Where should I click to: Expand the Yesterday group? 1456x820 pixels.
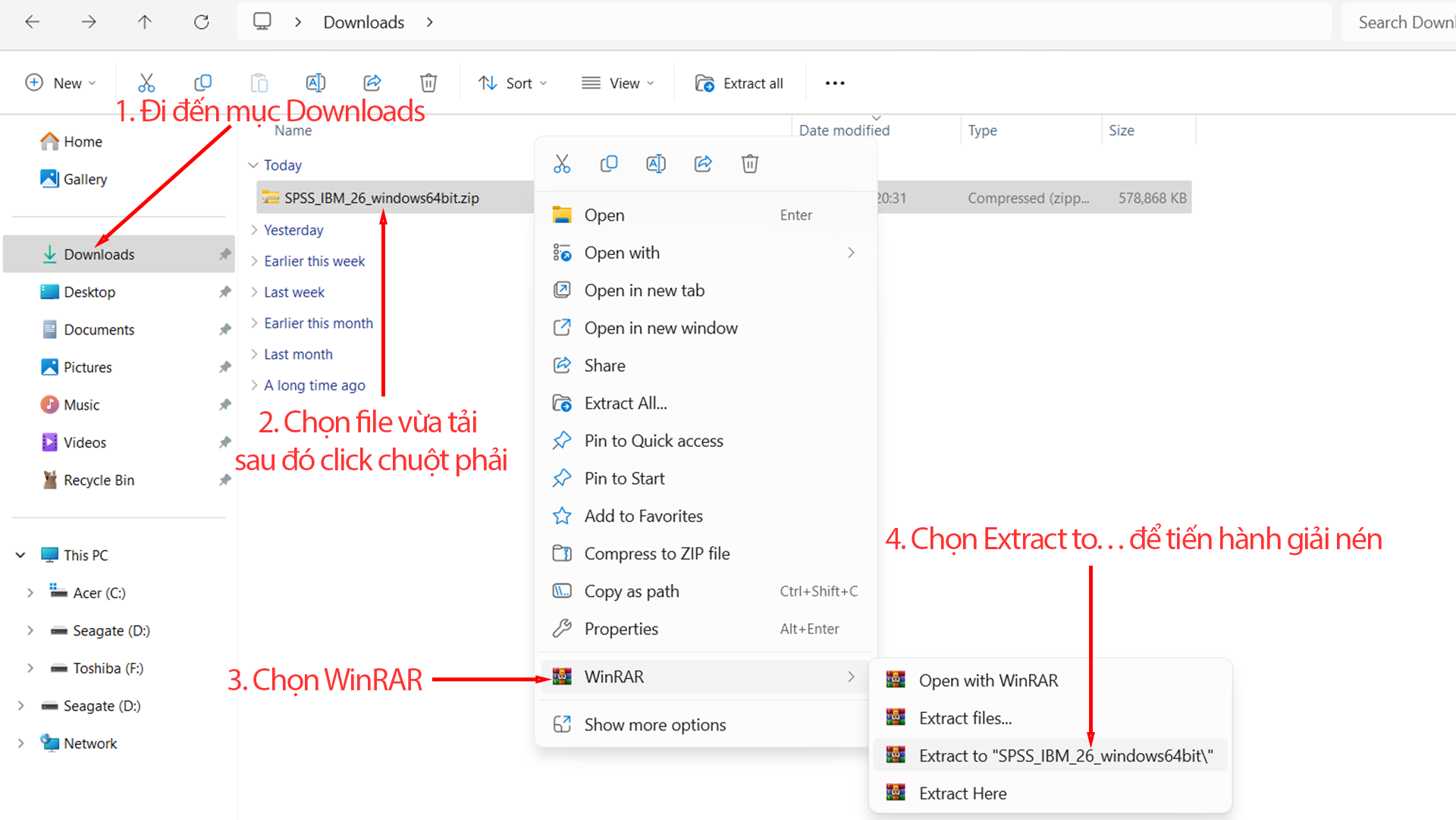[x=253, y=230]
